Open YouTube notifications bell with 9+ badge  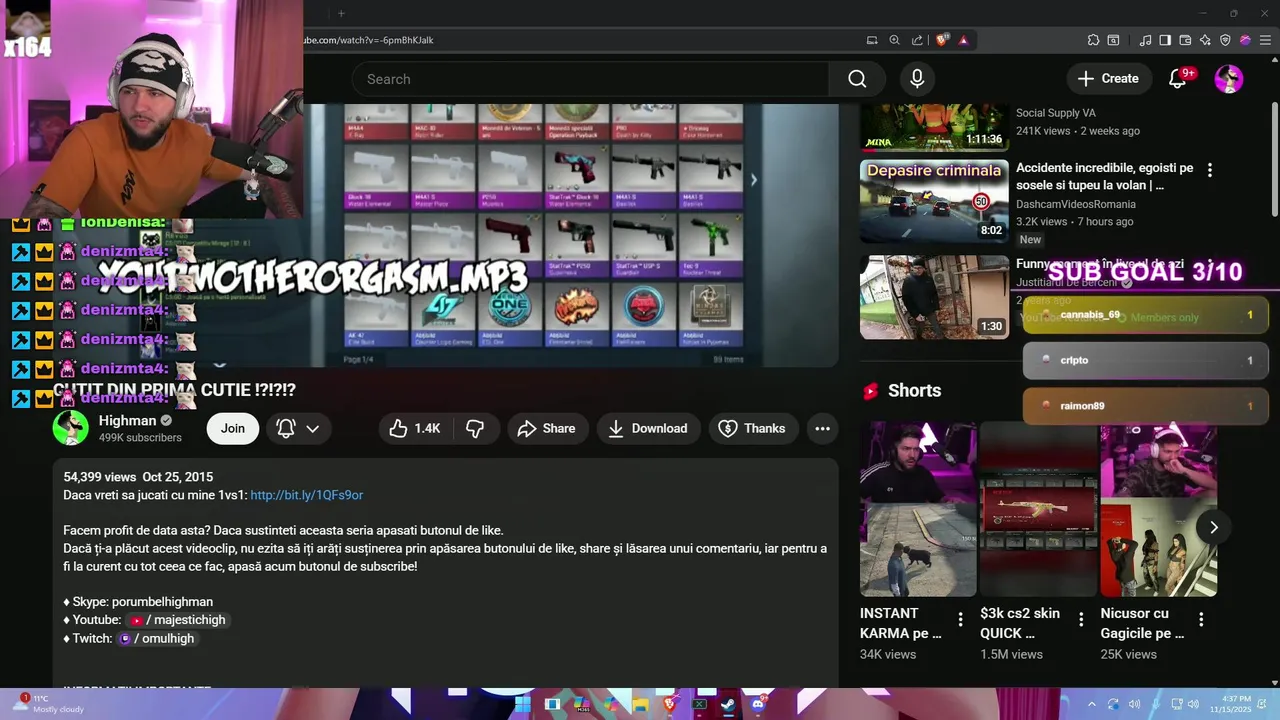click(x=1178, y=79)
